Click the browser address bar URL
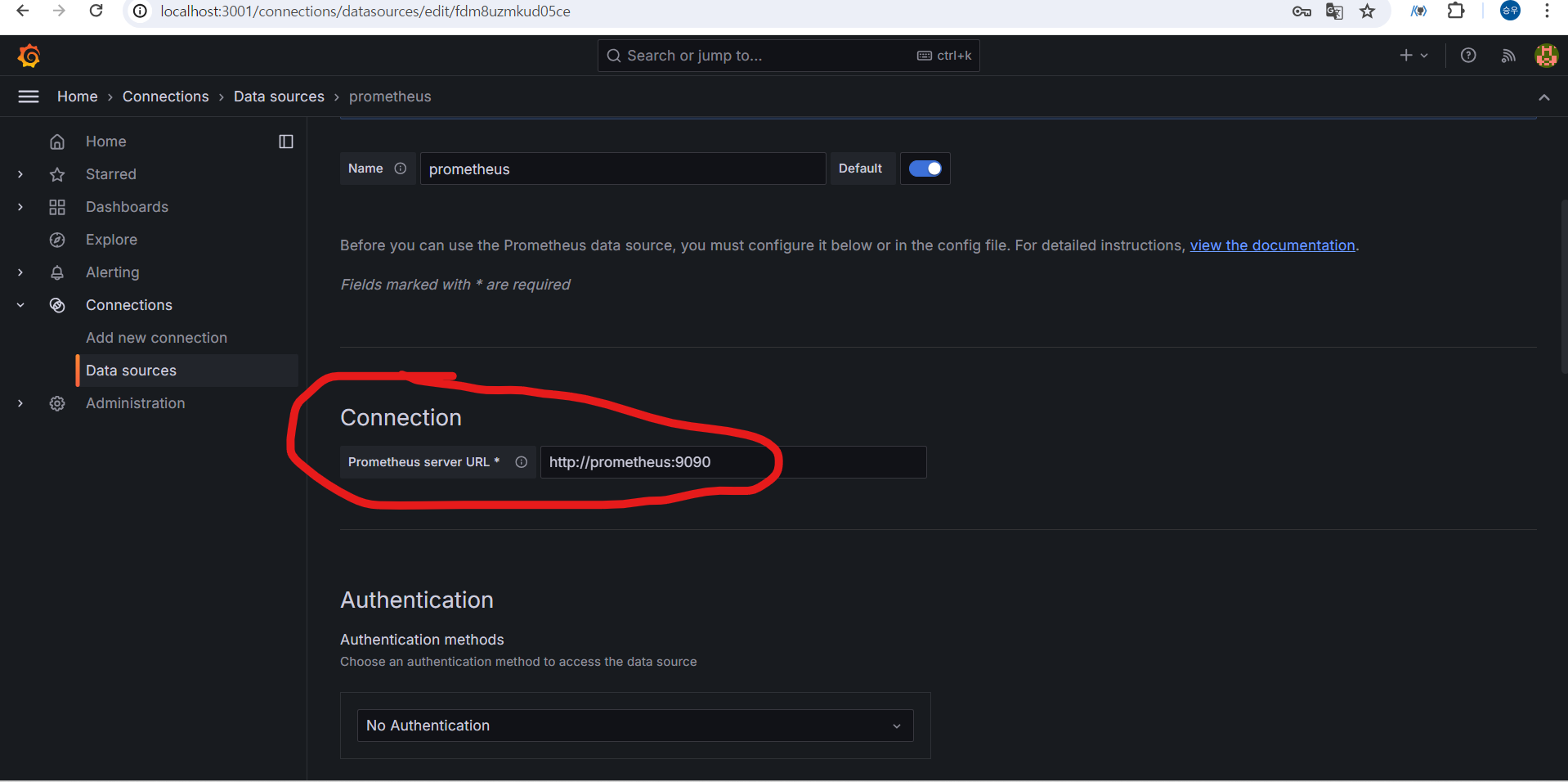Viewport: 1568px width, 782px height. 365,11
